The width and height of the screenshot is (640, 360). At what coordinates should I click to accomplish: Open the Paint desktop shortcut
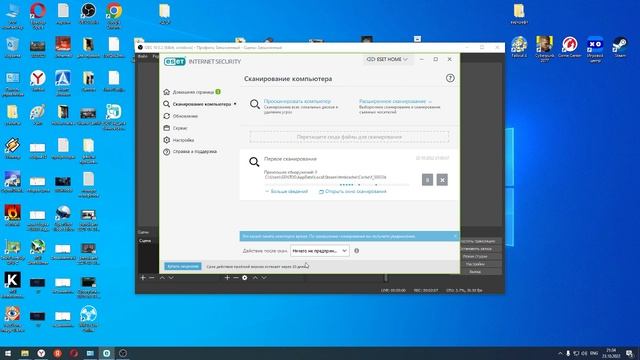click(x=38, y=115)
